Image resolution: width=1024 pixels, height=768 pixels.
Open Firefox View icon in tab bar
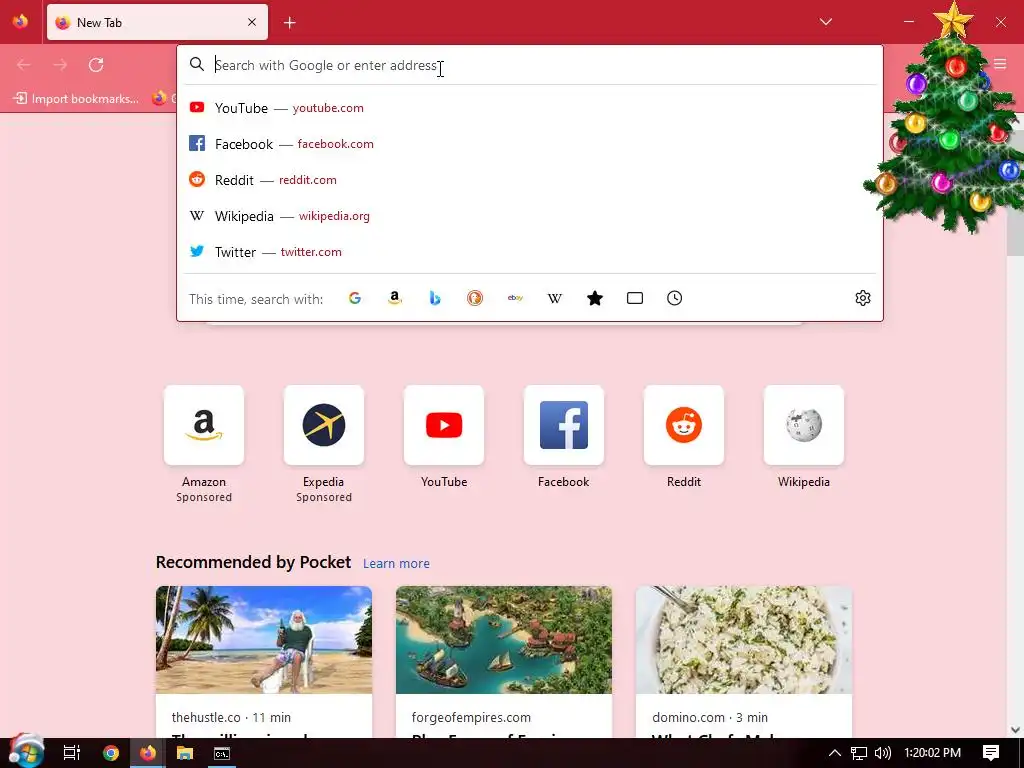[20, 22]
